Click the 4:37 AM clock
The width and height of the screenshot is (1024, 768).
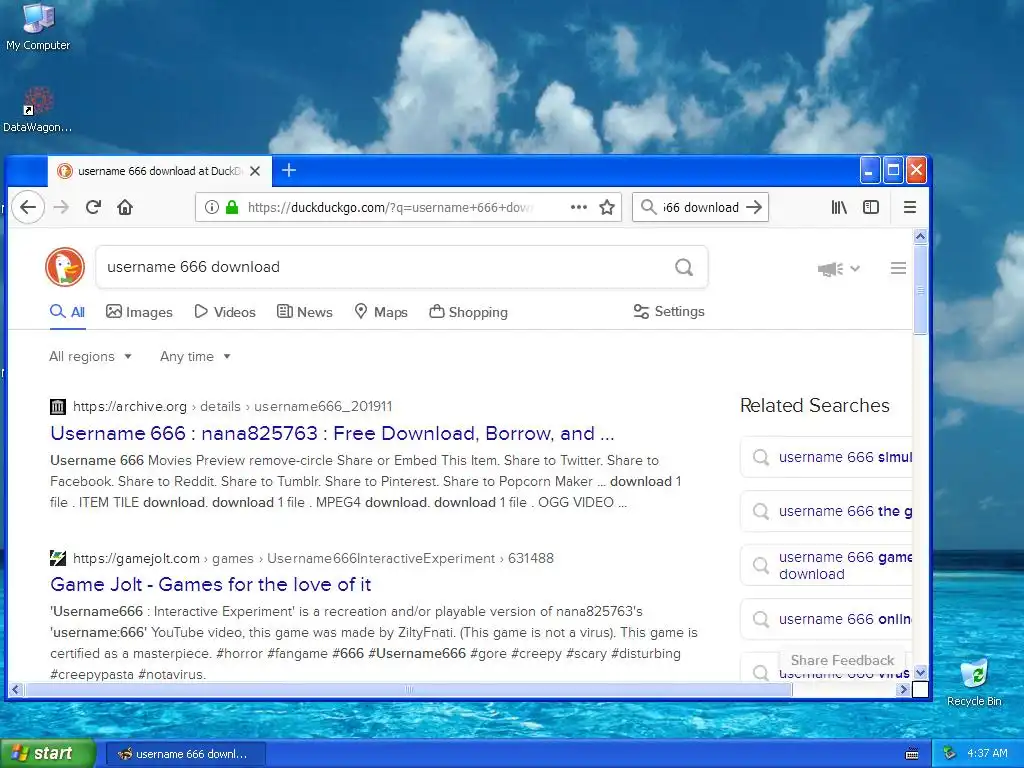[x=987, y=754]
